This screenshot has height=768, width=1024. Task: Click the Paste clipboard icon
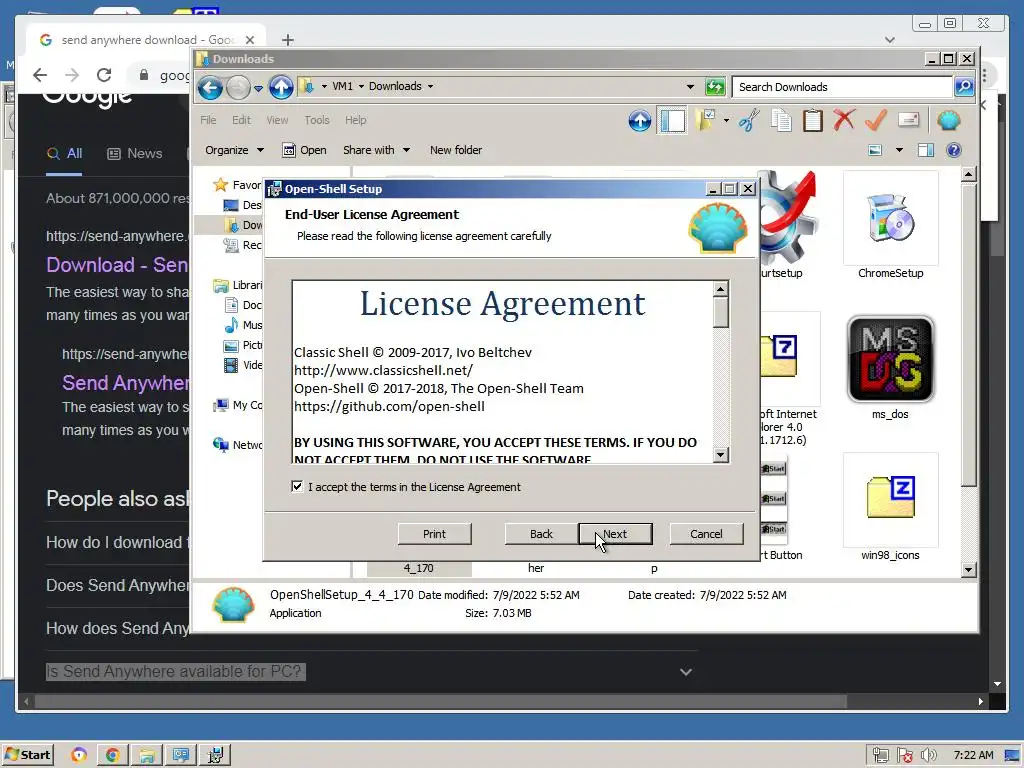(x=812, y=121)
